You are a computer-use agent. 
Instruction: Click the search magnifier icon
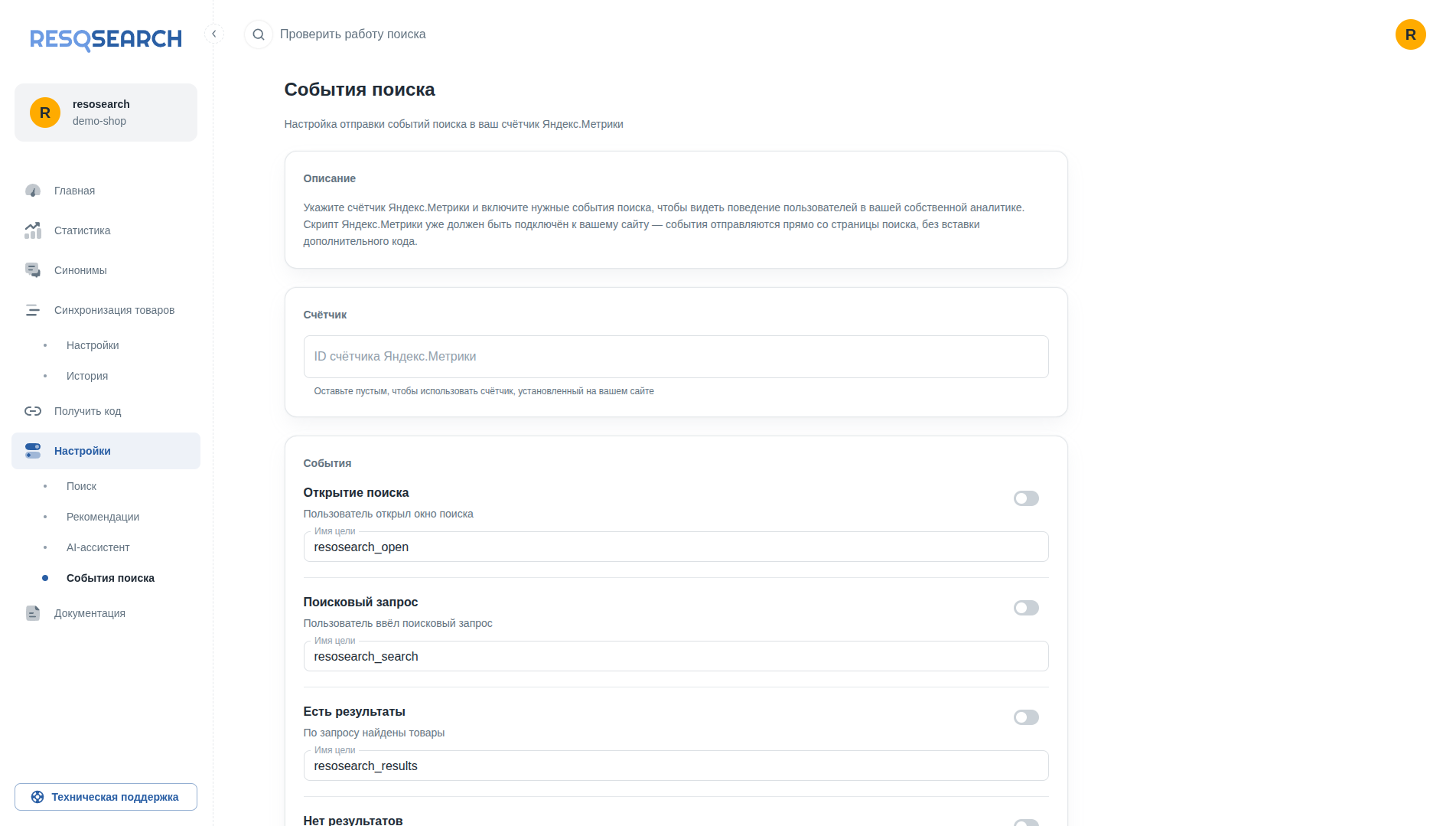click(x=259, y=34)
